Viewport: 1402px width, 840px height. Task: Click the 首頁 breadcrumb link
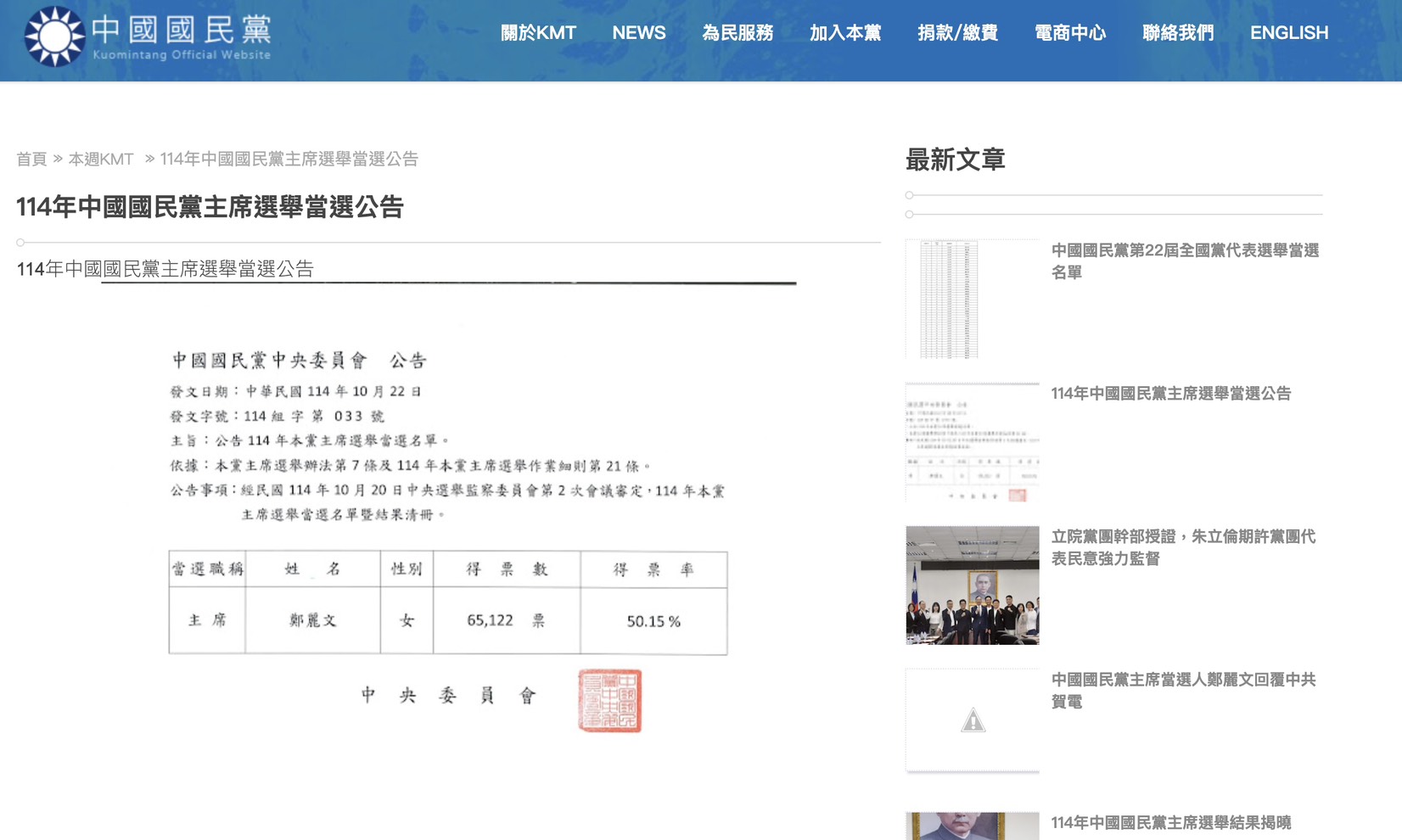(31, 160)
